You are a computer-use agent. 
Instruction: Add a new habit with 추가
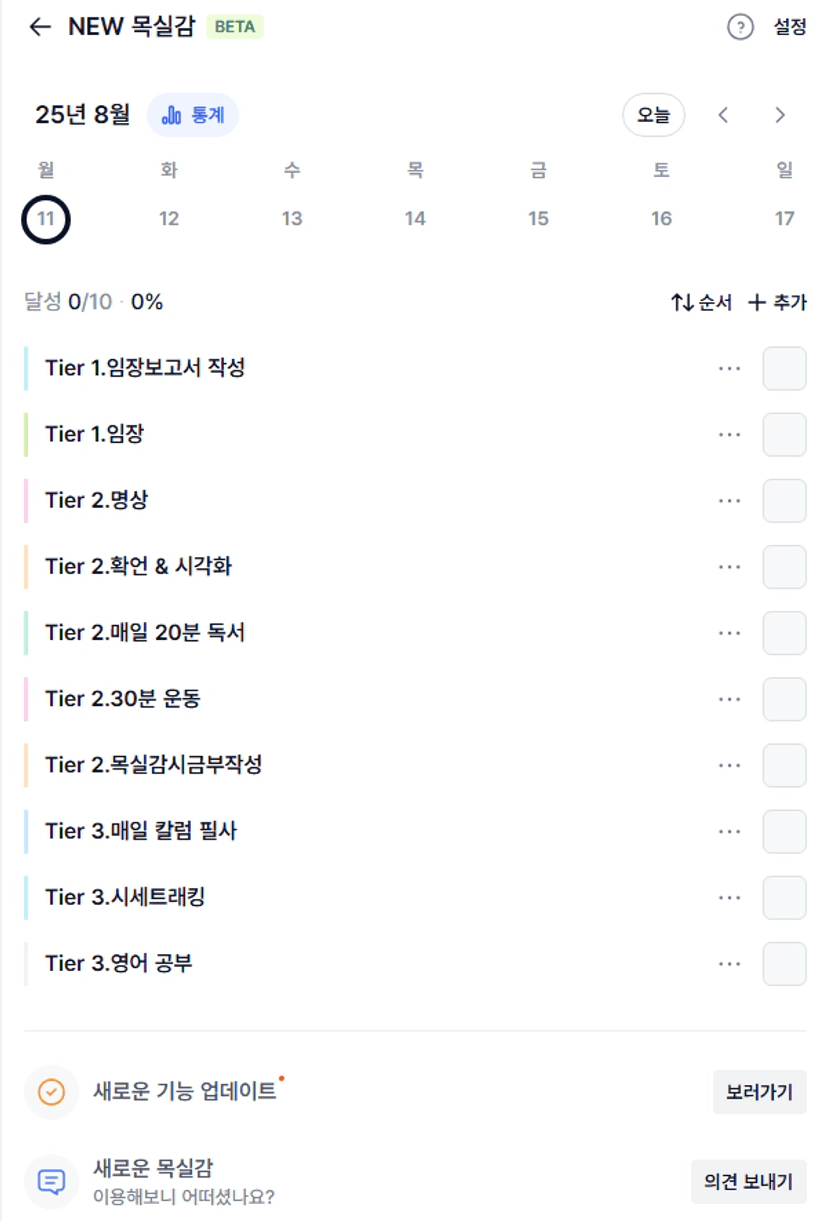(x=777, y=302)
